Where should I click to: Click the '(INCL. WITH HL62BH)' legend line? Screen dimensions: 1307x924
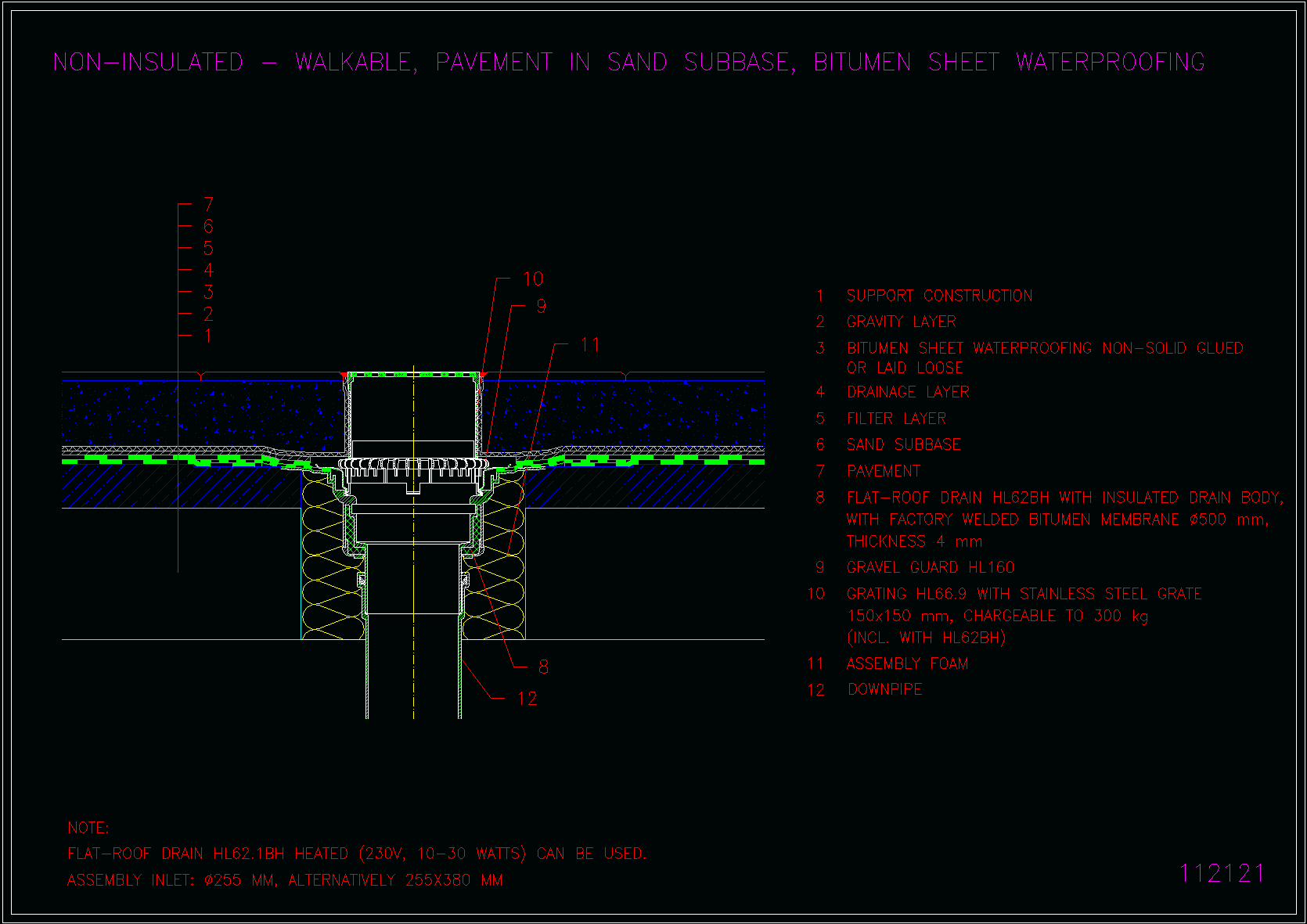coord(926,638)
